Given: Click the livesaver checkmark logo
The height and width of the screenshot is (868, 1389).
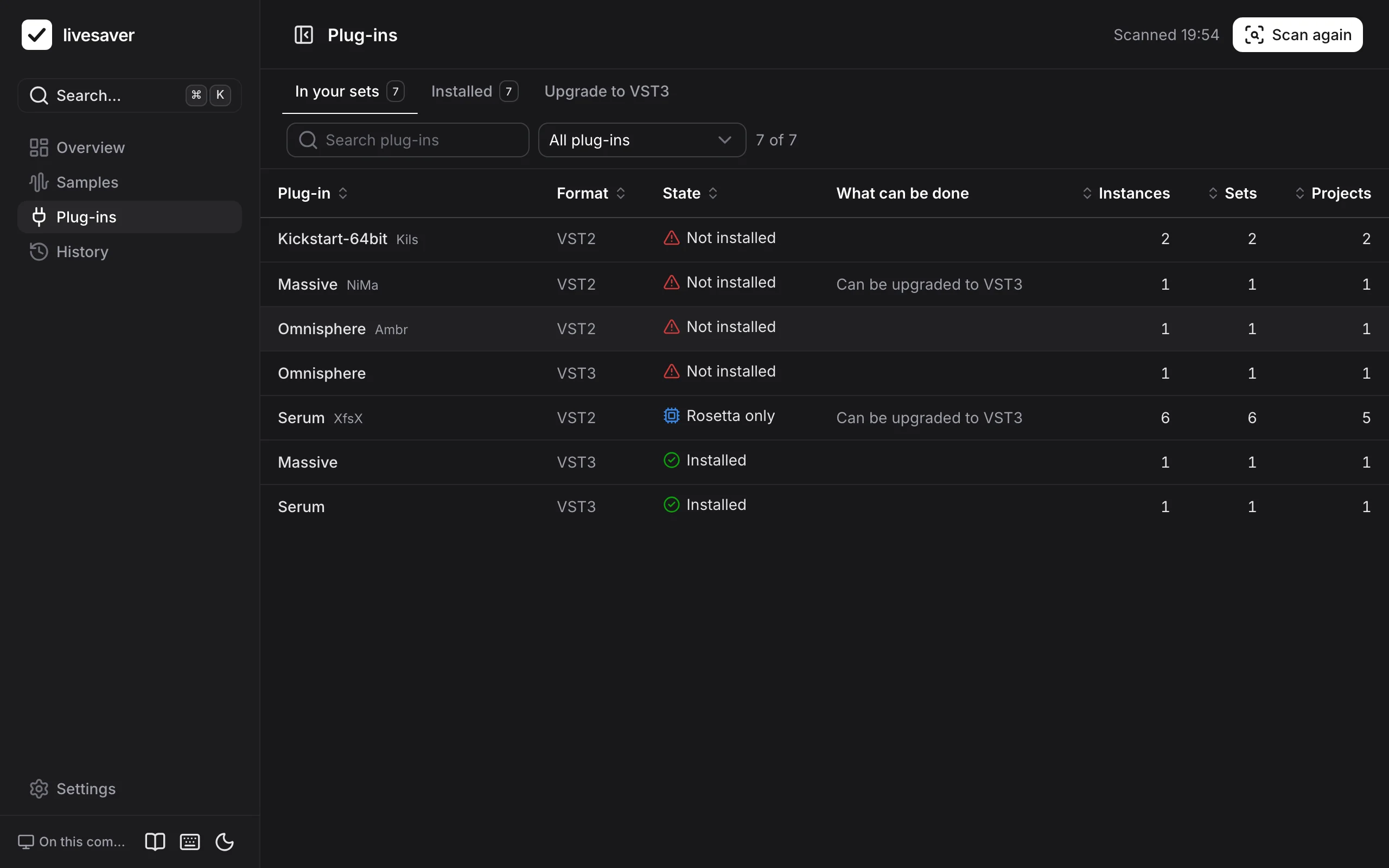Looking at the screenshot, I should (37, 35).
